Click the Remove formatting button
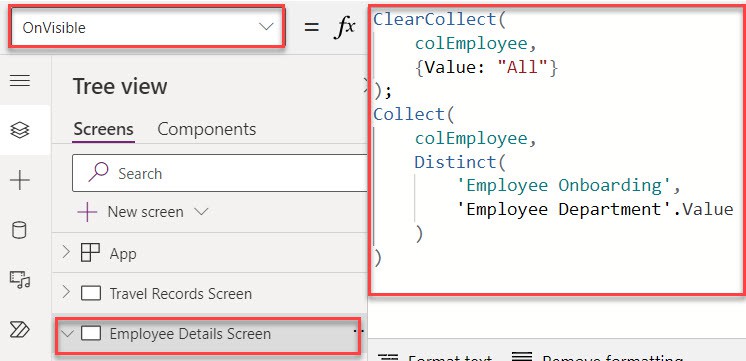This screenshot has height=361, width=746. (598, 357)
